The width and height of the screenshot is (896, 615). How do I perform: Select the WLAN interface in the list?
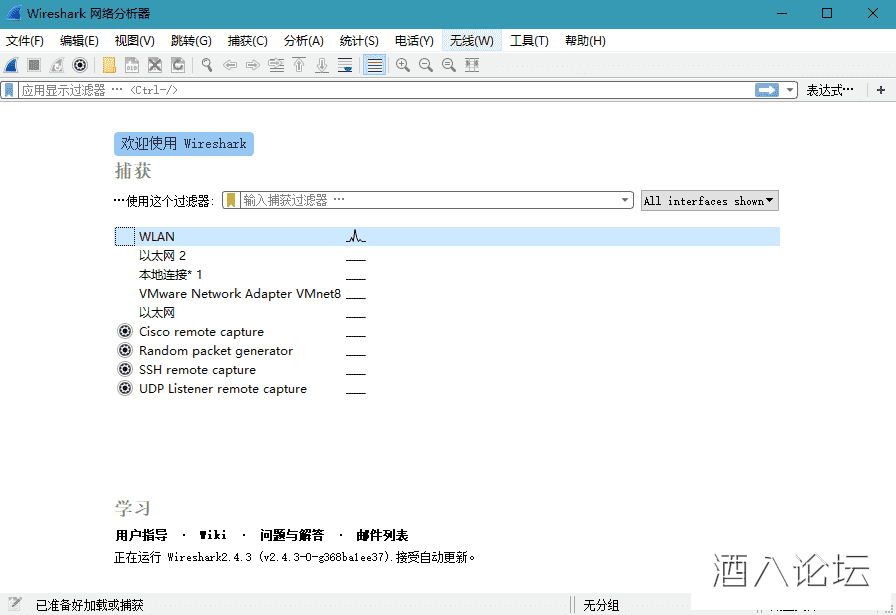coord(157,237)
